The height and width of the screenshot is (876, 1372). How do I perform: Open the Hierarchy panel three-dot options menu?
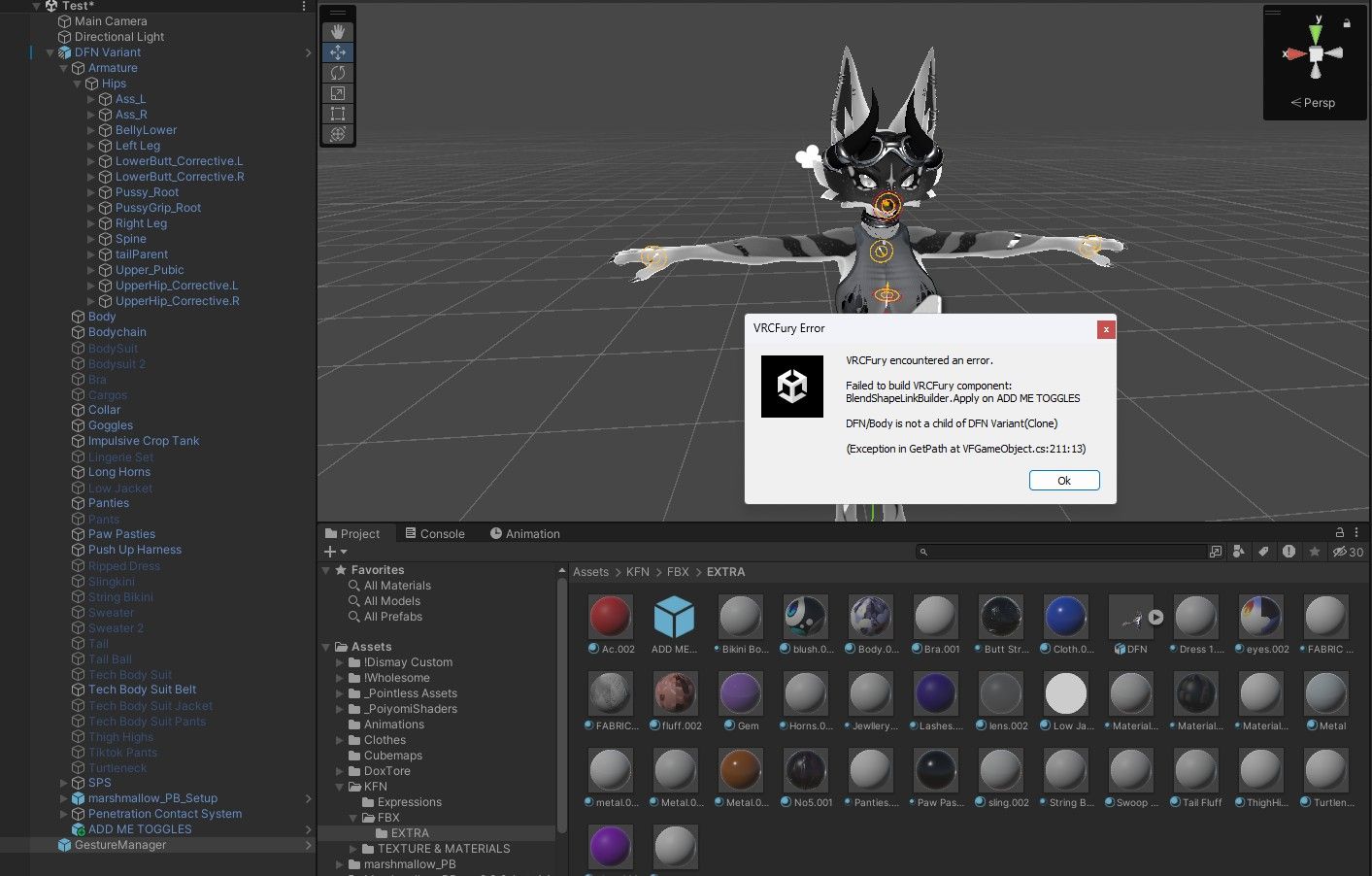tap(304, 6)
